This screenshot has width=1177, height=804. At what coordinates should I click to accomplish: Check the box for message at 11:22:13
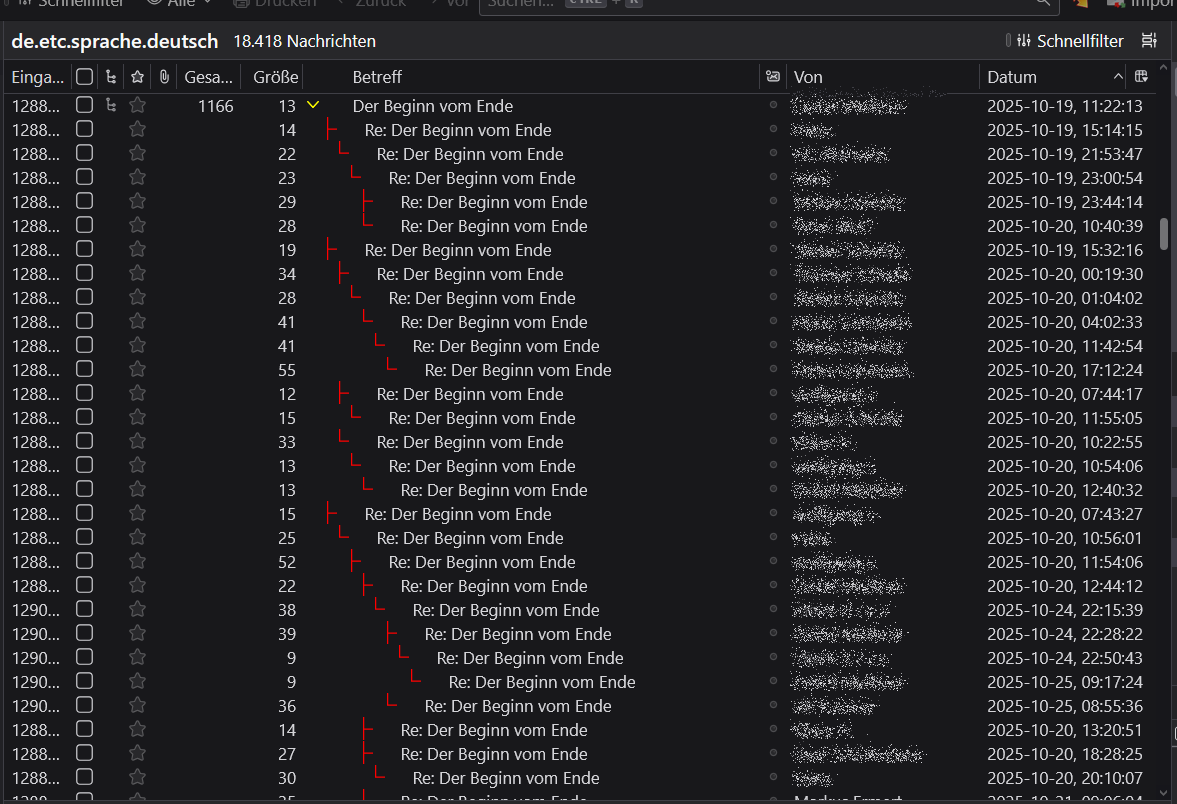[x=84, y=105]
